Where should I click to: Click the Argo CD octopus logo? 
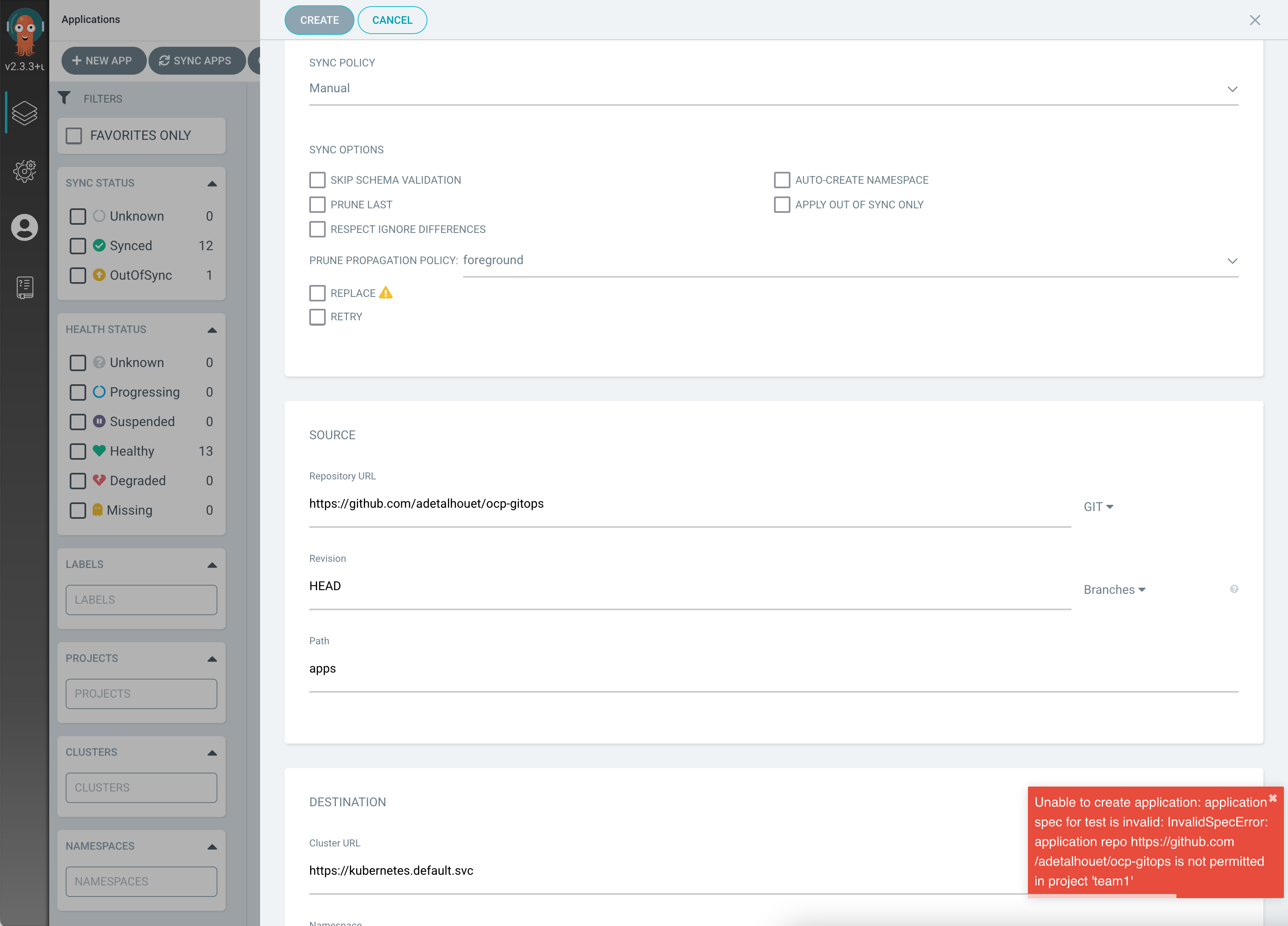point(25,31)
